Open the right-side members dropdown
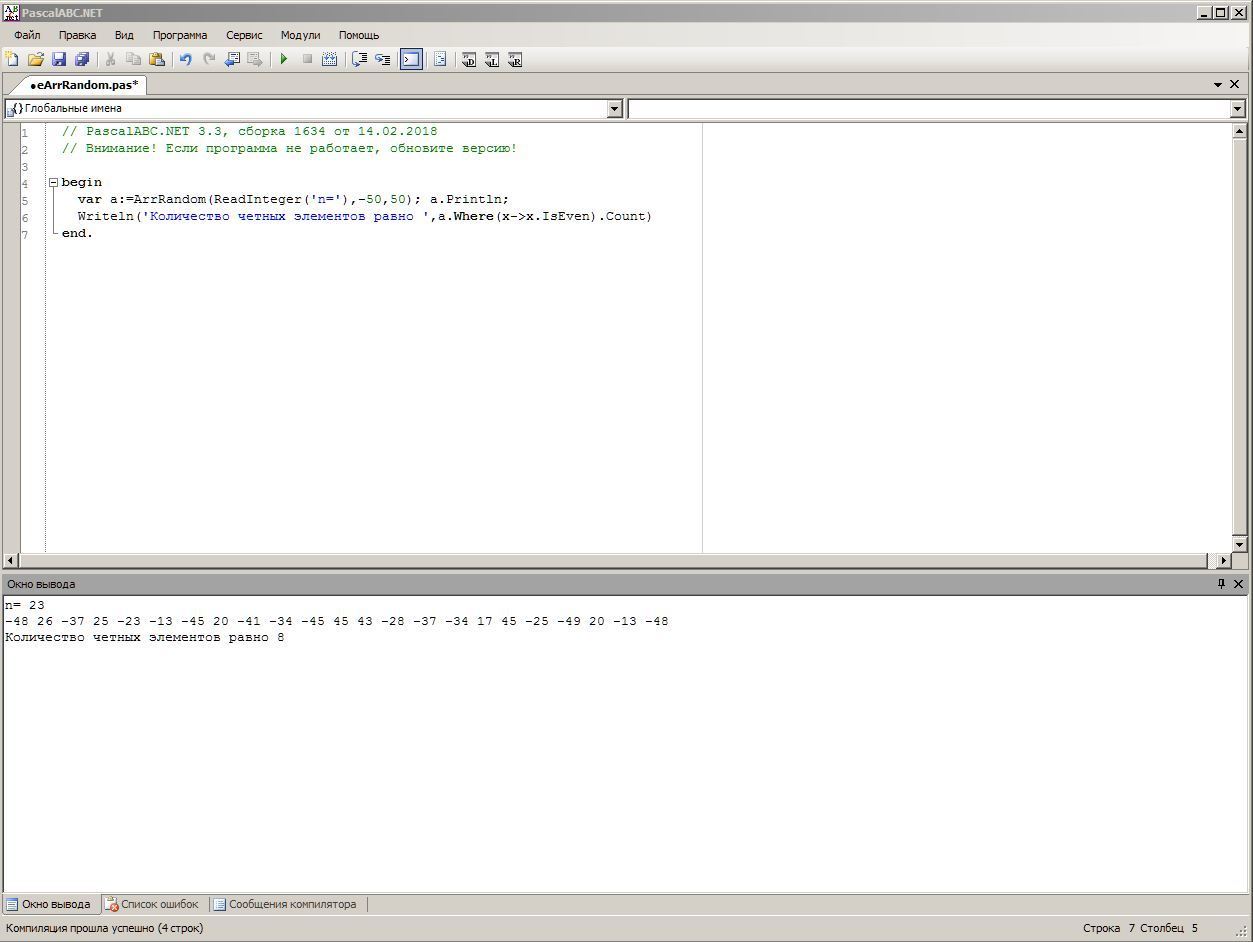Screen dimensions: 1253x942 pos(1237,108)
